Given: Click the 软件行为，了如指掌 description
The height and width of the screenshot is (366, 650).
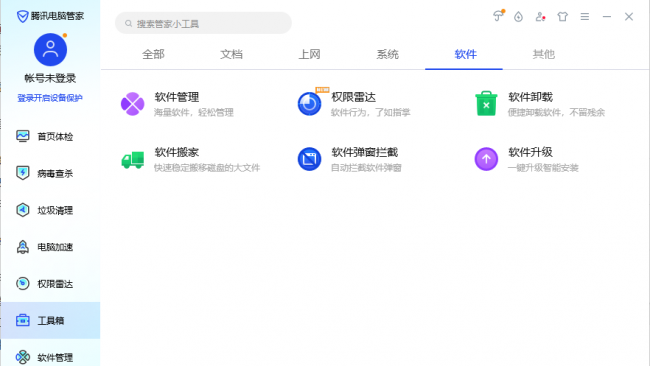Looking at the screenshot, I should point(371,112).
